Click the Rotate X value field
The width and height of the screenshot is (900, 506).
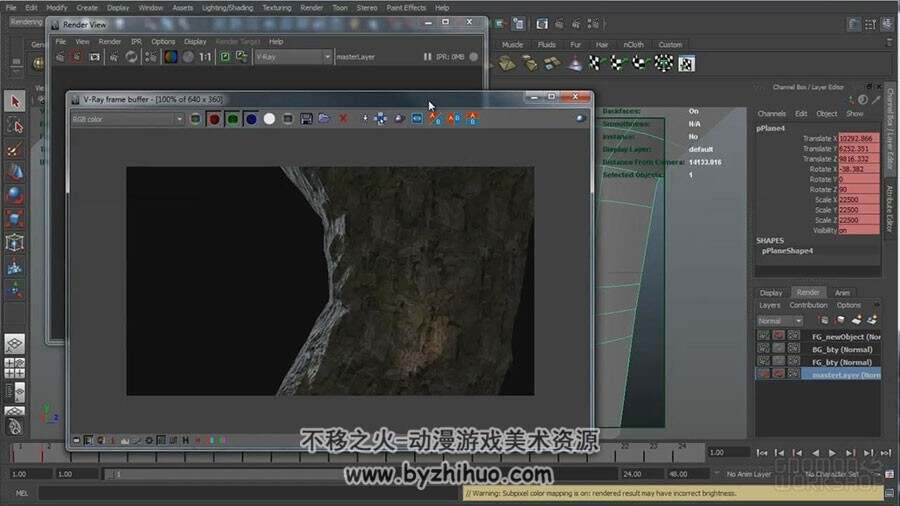click(859, 169)
